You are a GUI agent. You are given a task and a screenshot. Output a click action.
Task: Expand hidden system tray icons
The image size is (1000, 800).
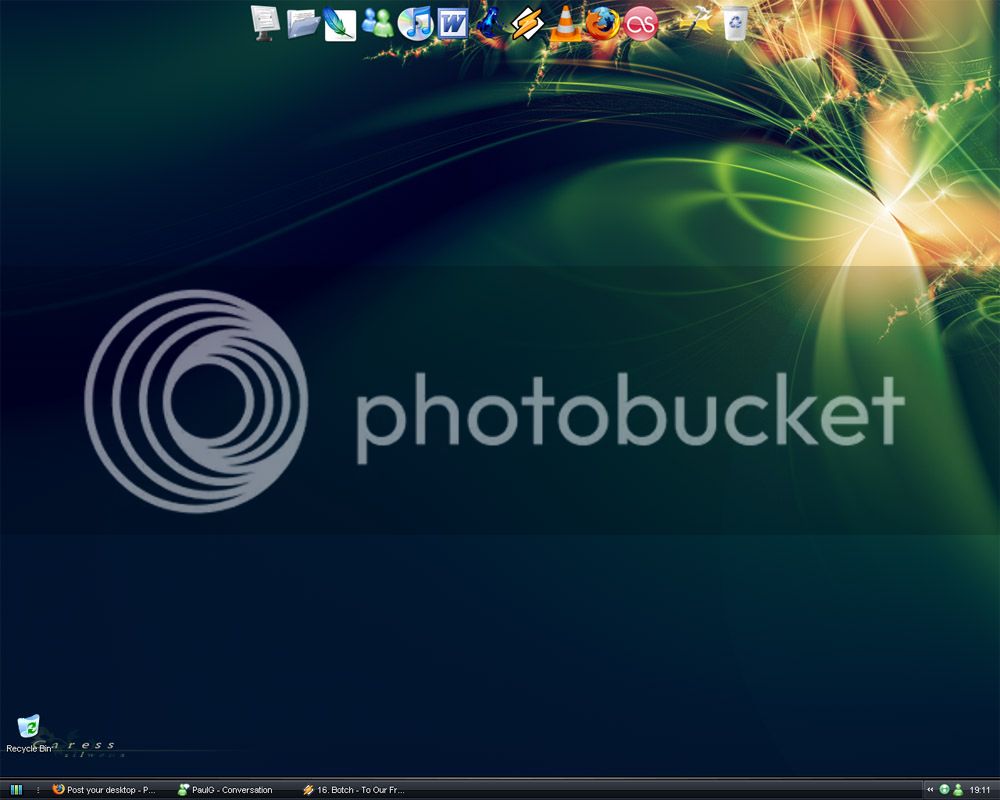(x=930, y=790)
